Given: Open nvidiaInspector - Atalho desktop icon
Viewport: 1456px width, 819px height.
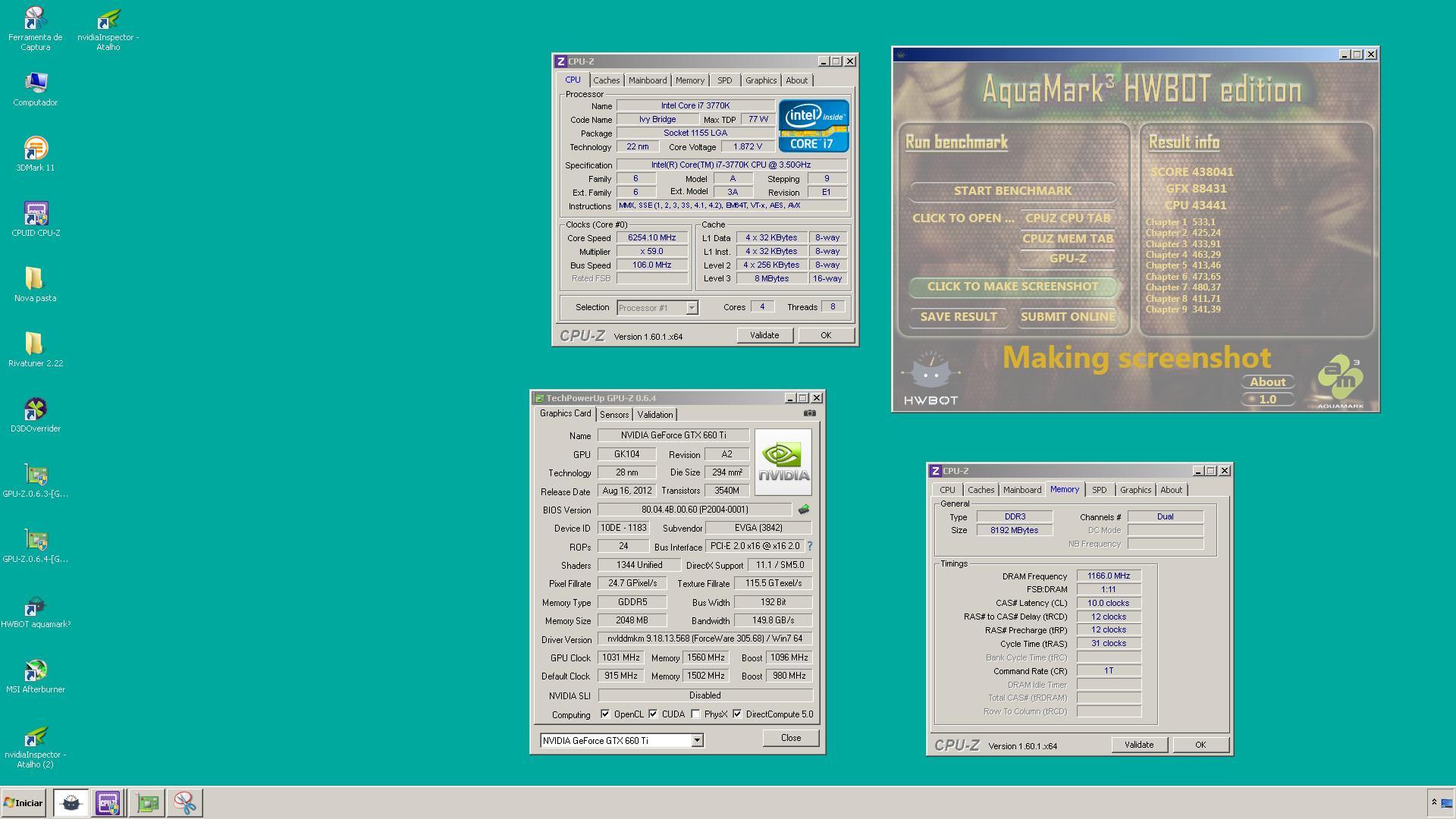Looking at the screenshot, I should click(x=108, y=28).
